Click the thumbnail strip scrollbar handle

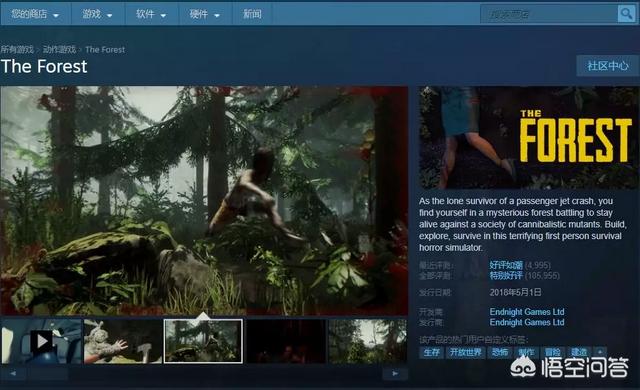point(47,373)
